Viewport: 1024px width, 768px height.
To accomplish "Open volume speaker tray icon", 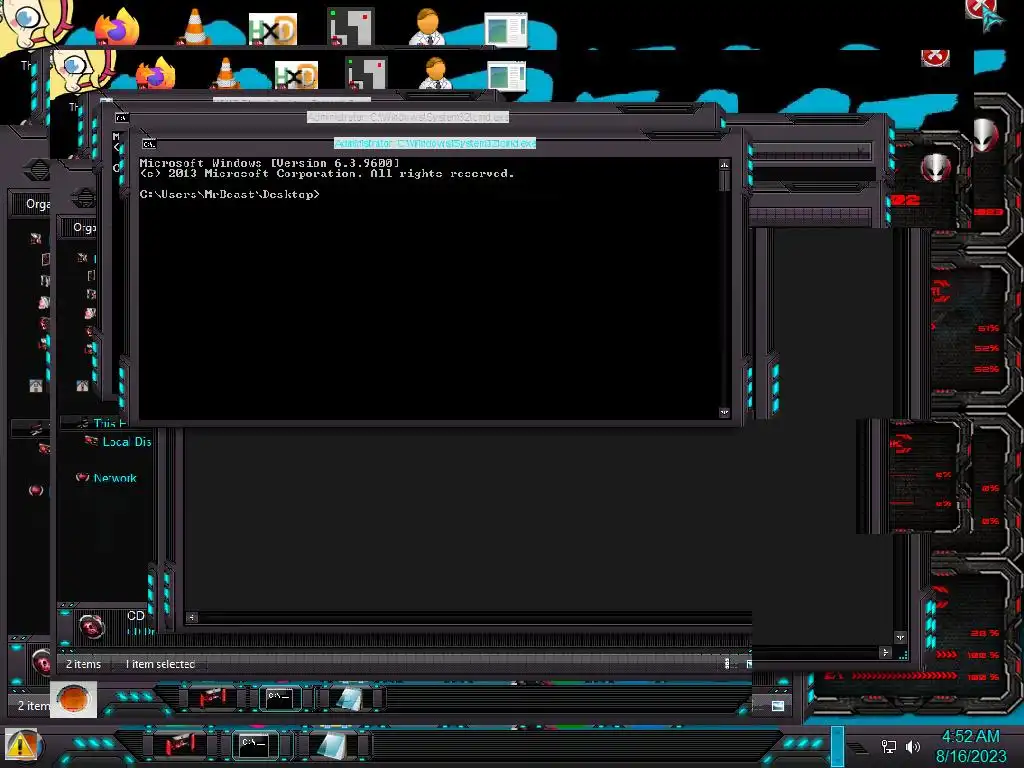I will (x=913, y=746).
